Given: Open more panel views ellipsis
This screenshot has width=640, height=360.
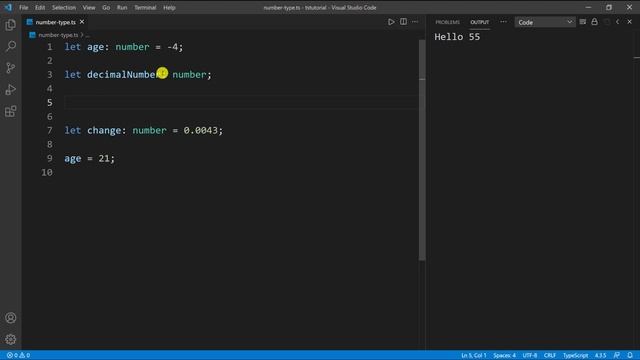Looking at the screenshot, I should (503, 22).
